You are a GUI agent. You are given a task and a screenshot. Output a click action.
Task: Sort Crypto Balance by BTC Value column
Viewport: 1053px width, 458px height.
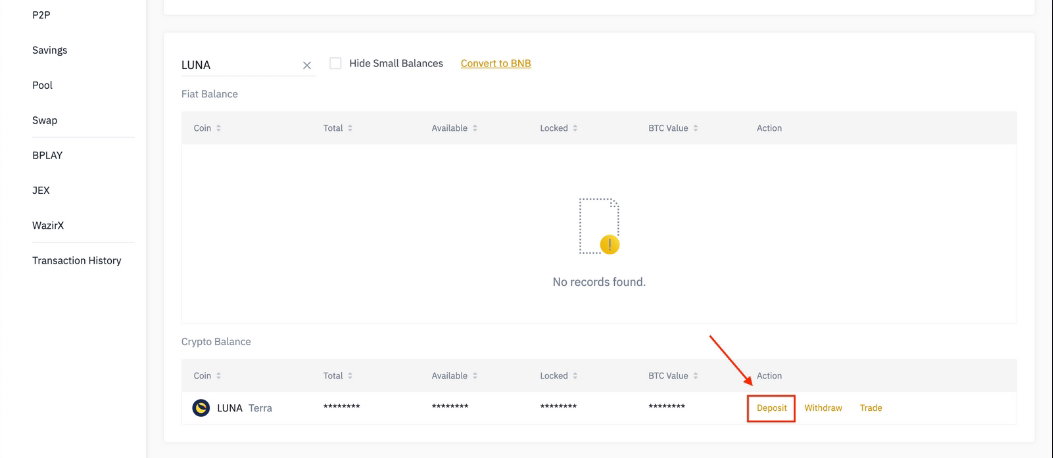point(673,375)
